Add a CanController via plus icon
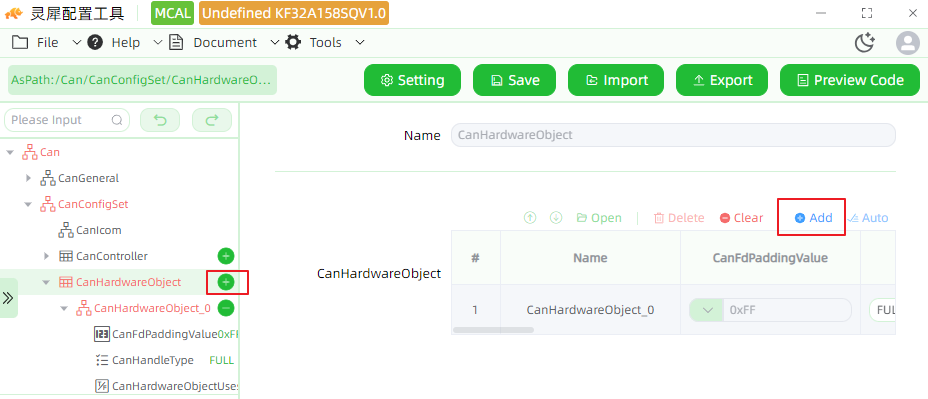 [225, 256]
